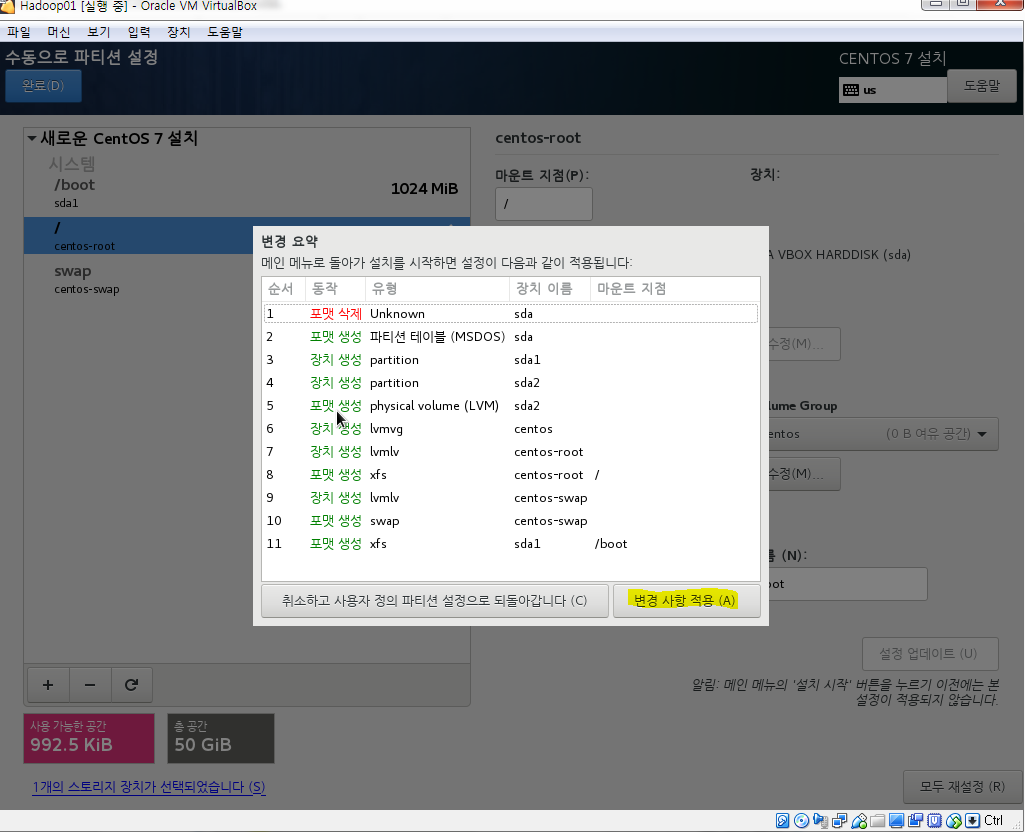Select row 11 xfs sda1 /boot
Image resolution: width=1025 pixels, height=832 pixels.
[x=511, y=544]
